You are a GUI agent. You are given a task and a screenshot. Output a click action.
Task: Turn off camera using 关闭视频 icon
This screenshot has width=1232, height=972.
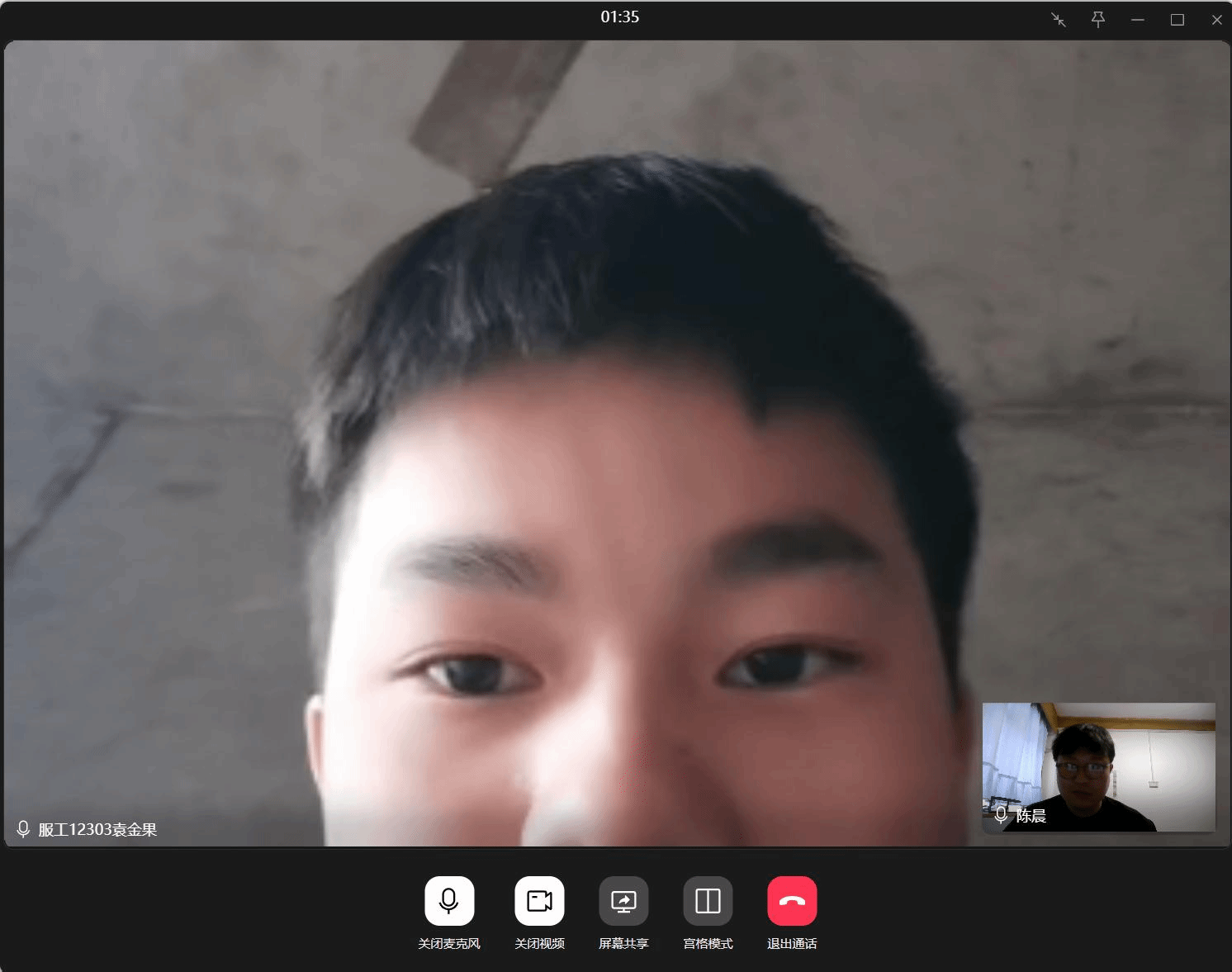coord(539,901)
